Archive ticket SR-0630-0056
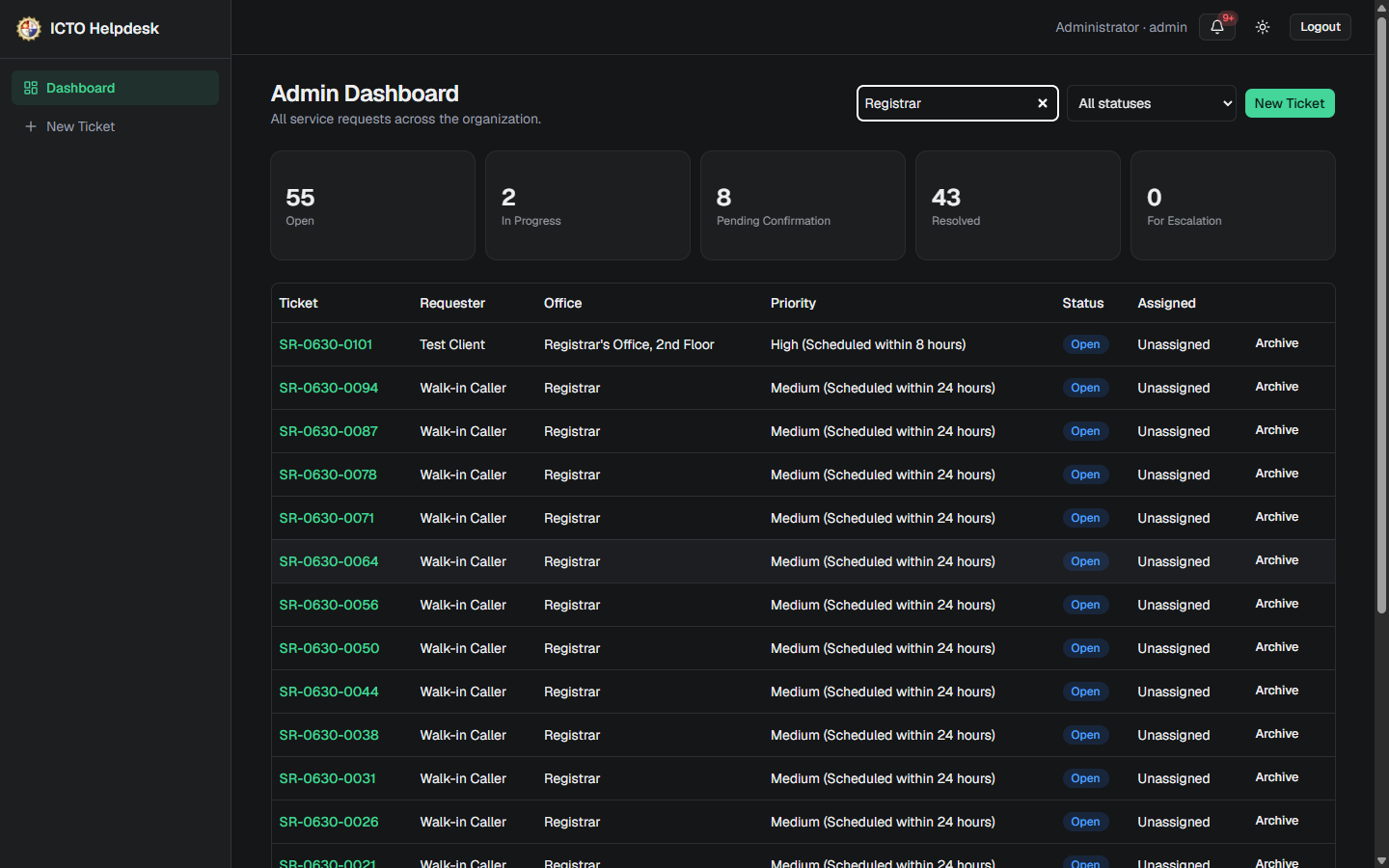Screen dimensions: 1389x868 pos(1277,604)
